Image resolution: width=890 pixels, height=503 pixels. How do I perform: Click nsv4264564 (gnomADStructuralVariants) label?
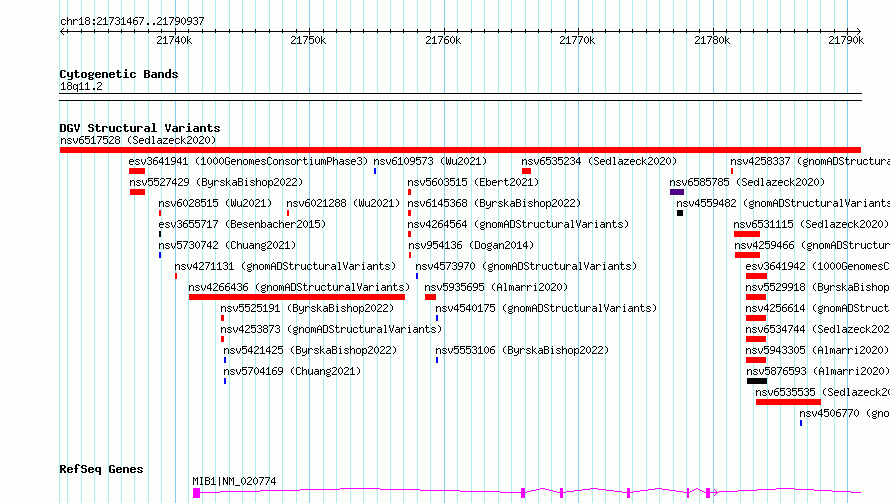click(518, 224)
